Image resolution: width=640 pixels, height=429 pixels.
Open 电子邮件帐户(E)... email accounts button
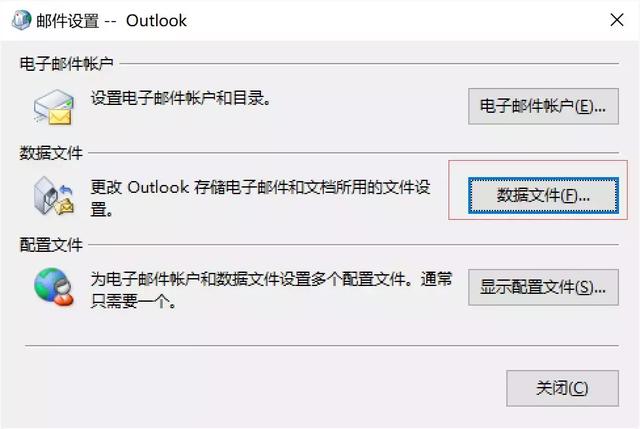click(x=543, y=106)
